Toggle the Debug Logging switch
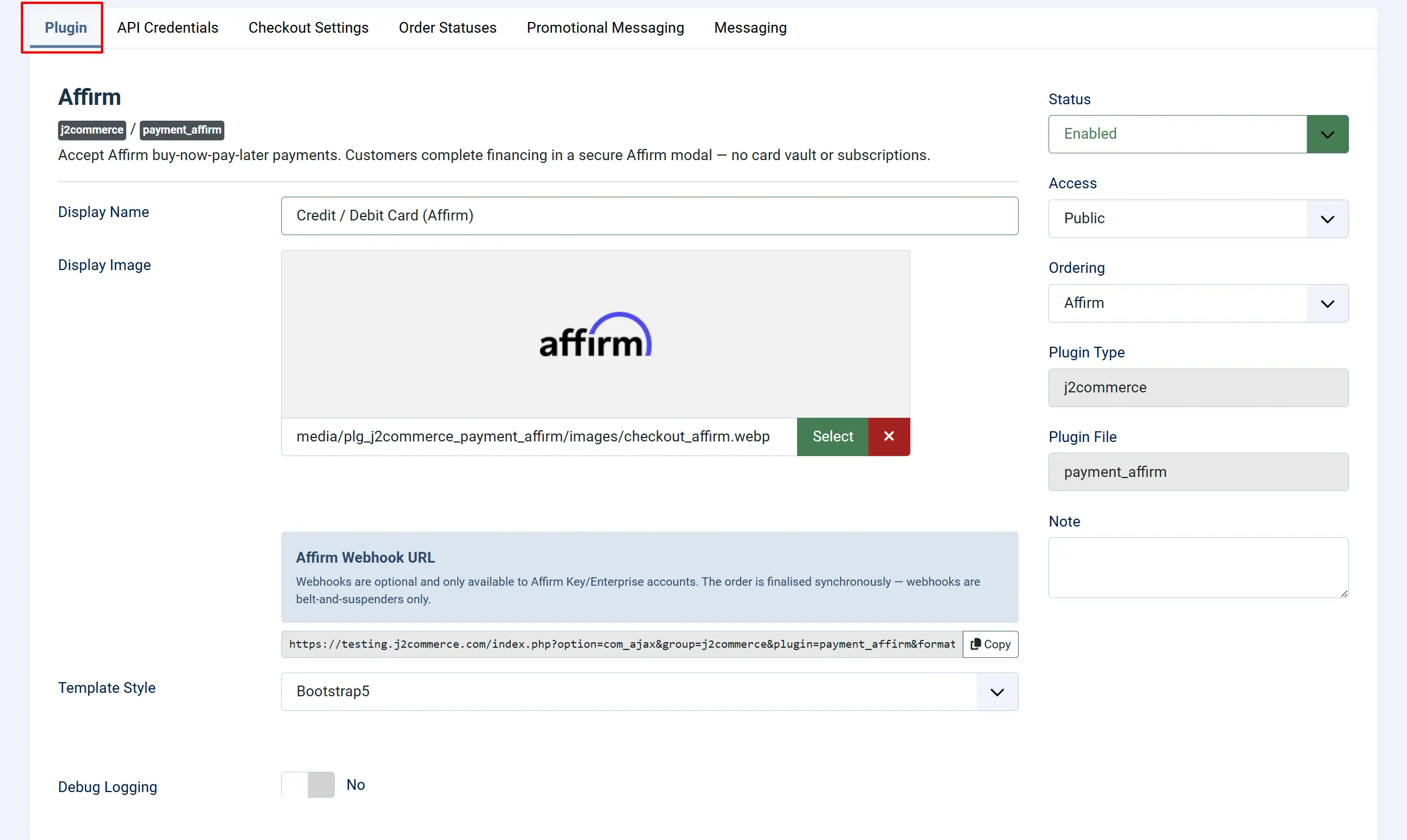This screenshot has width=1407, height=840. coord(308,785)
